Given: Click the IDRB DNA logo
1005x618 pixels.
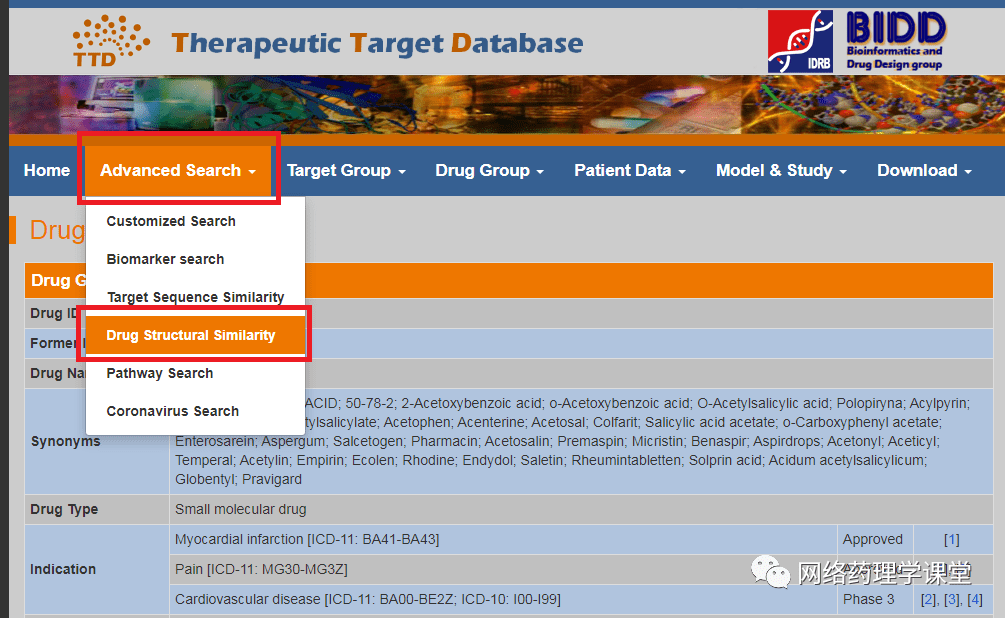Looking at the screenshot, I should coord(801,42).
